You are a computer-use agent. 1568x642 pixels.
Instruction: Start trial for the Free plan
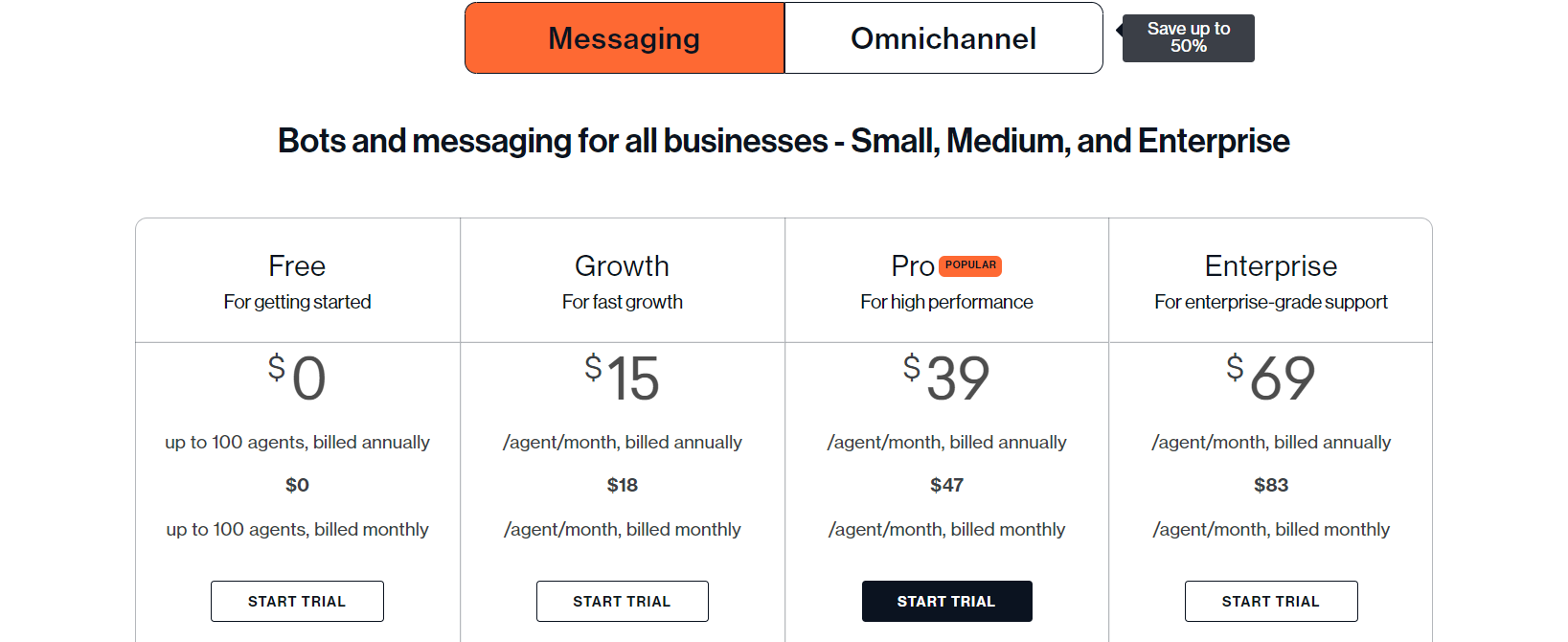(x=297, y=601)
